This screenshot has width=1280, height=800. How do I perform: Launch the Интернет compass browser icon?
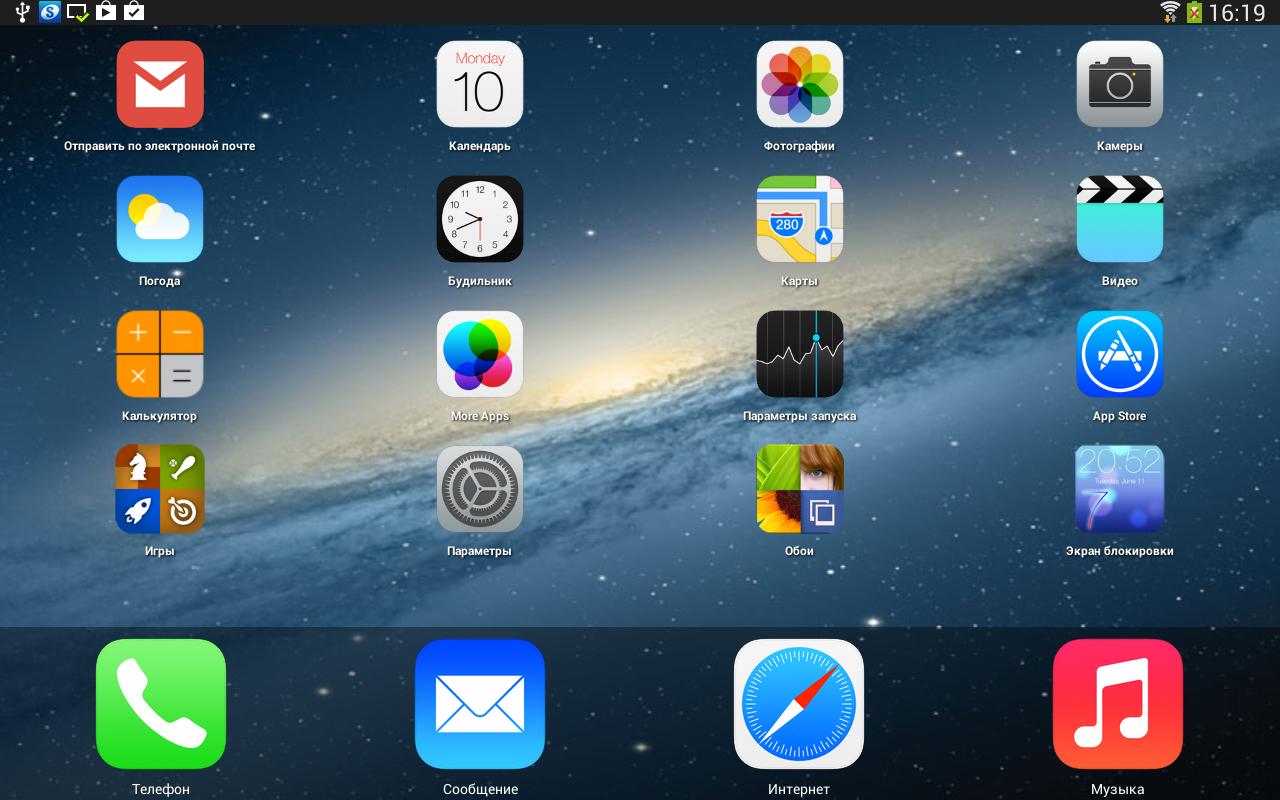click(799, 704)
